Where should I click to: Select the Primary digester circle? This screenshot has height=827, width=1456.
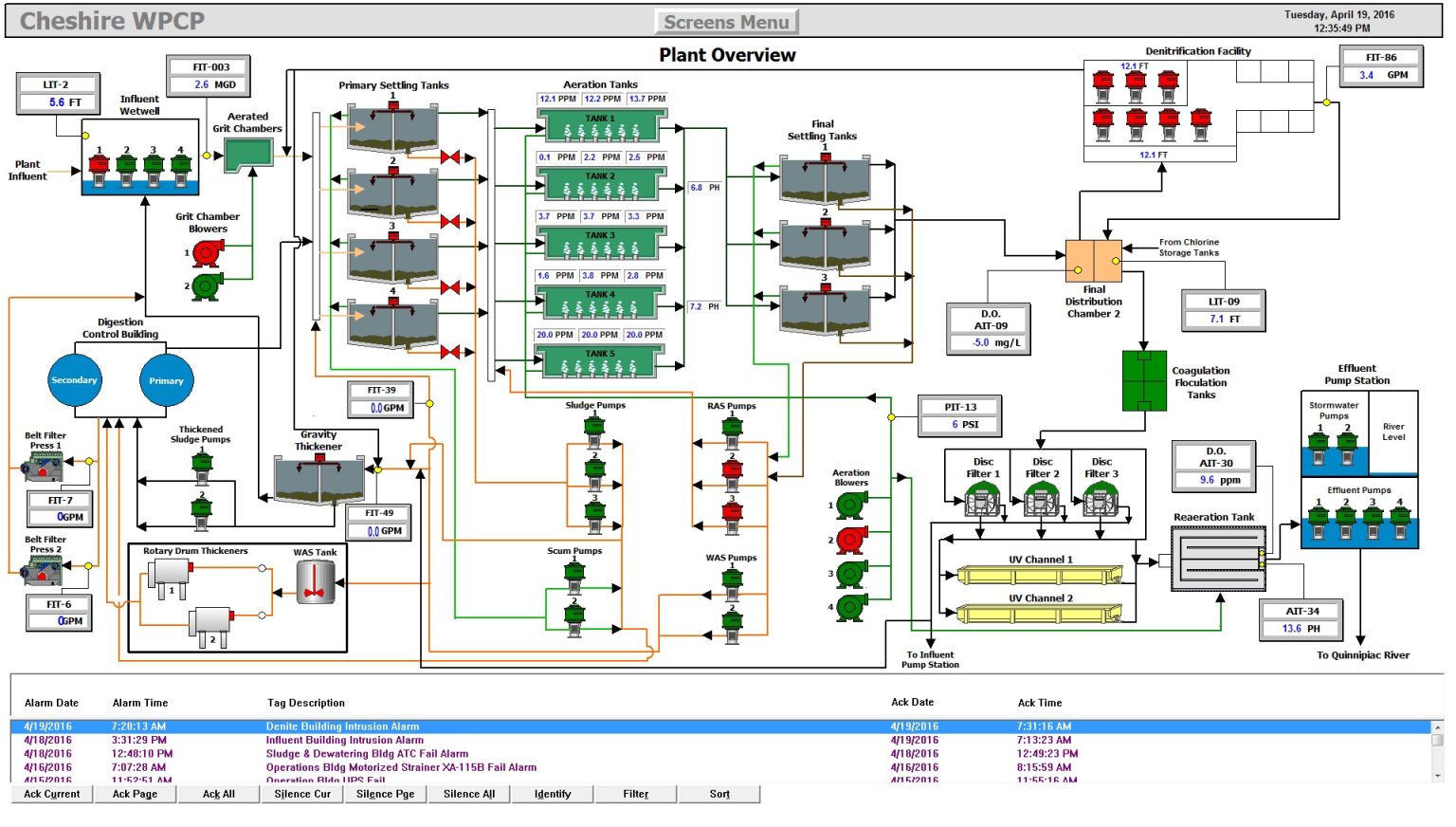pyautogui.click(x=166, y=380)
